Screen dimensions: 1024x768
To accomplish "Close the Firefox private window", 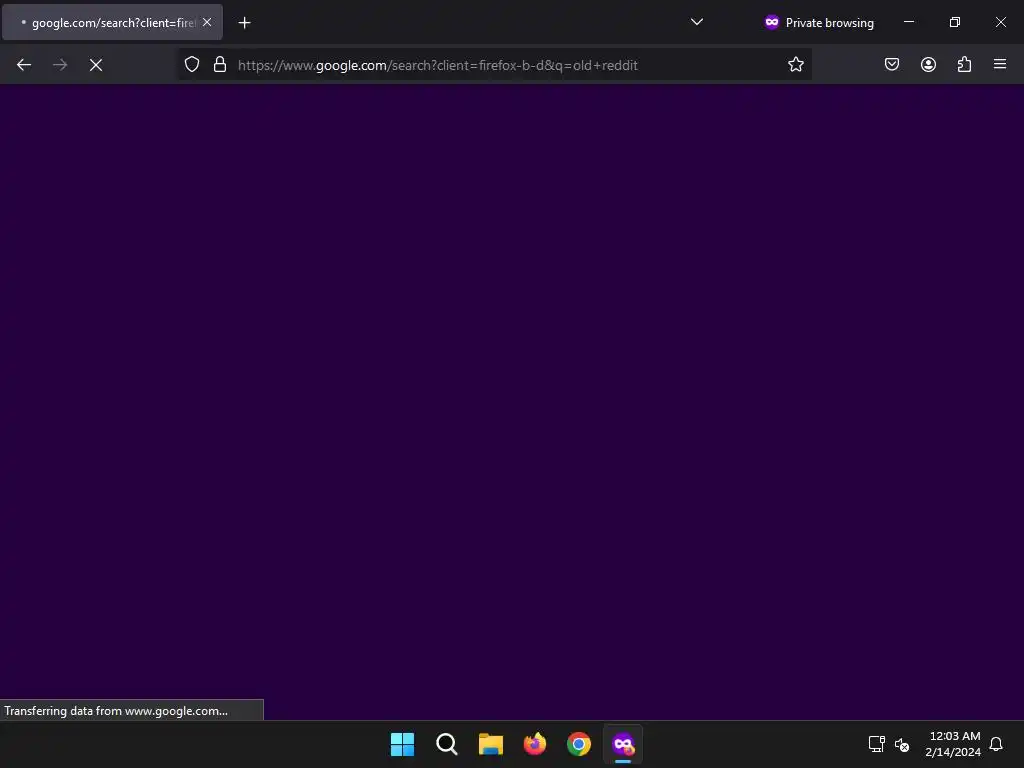I will 1000,22.
